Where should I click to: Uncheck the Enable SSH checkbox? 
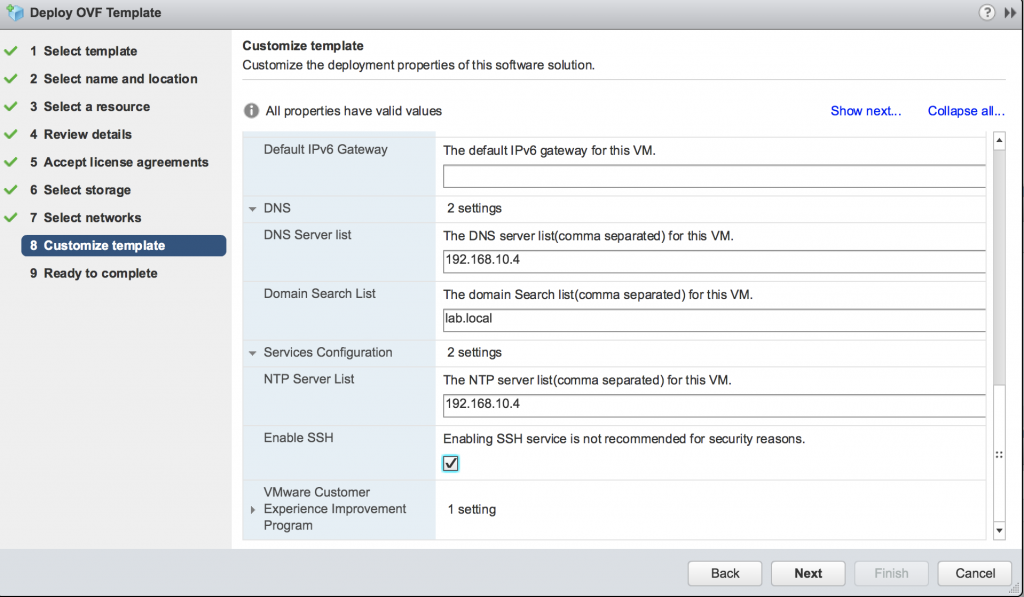coord(451,464)
